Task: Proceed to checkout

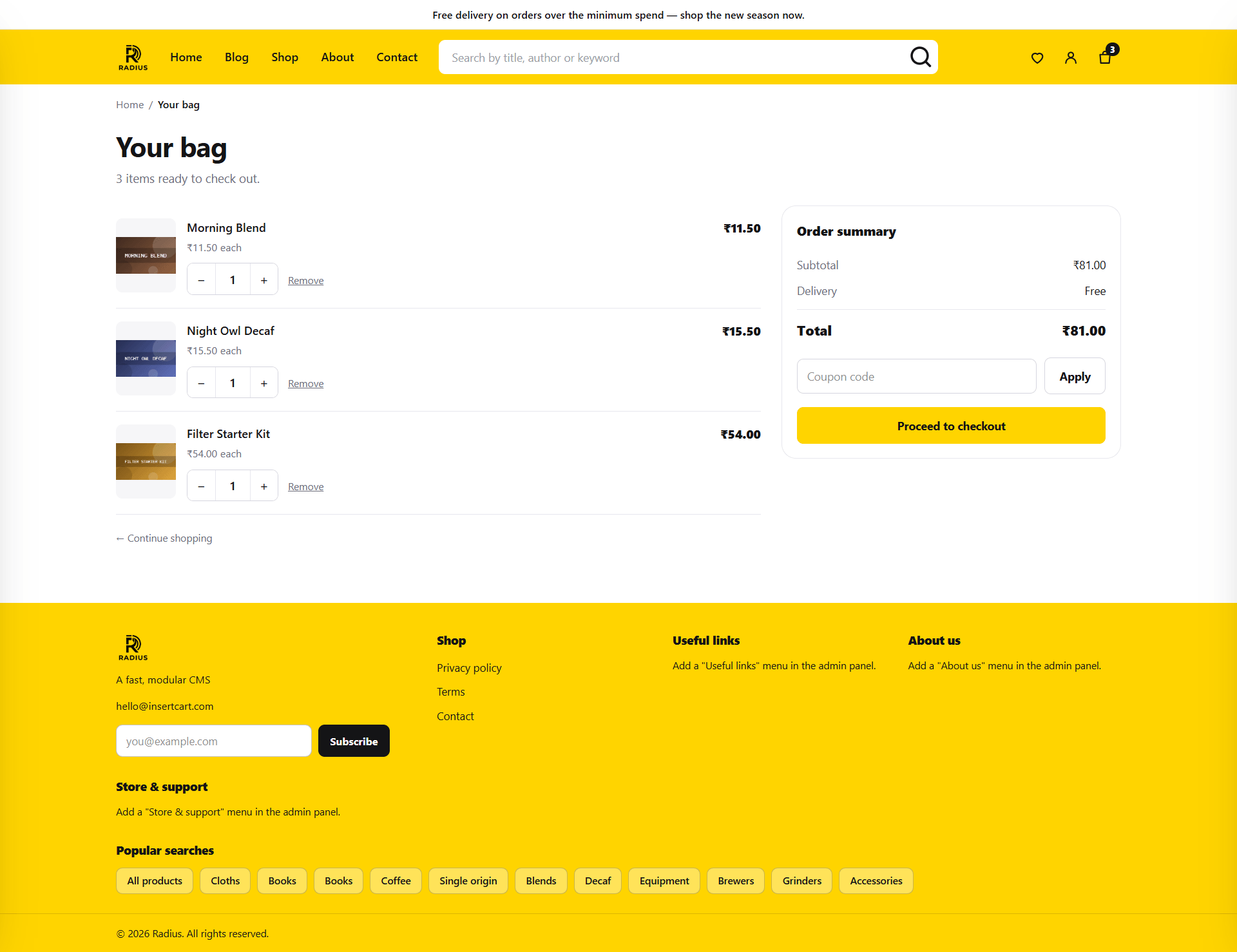Action: (x=951, y=425)
